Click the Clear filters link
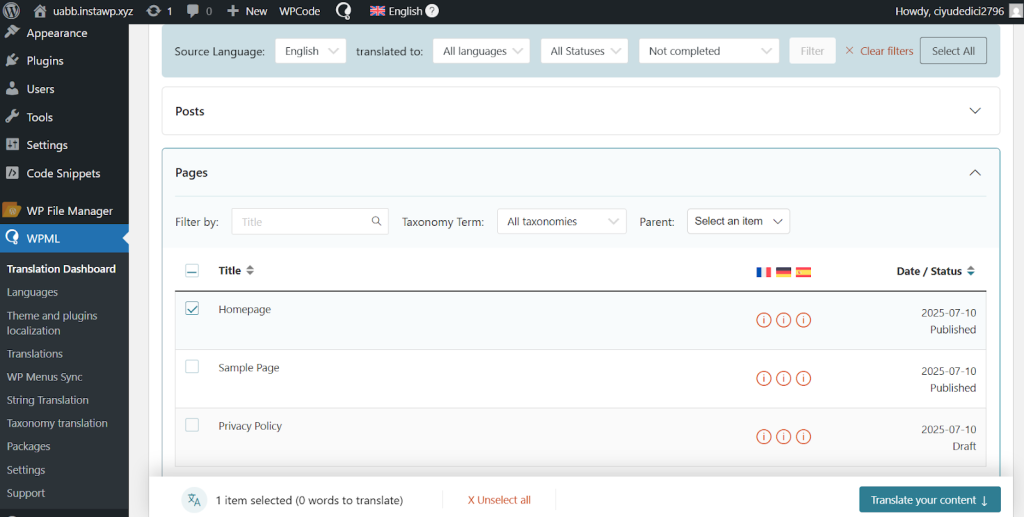The height and width of the screenshot is (517, 1024). [879, 51]
